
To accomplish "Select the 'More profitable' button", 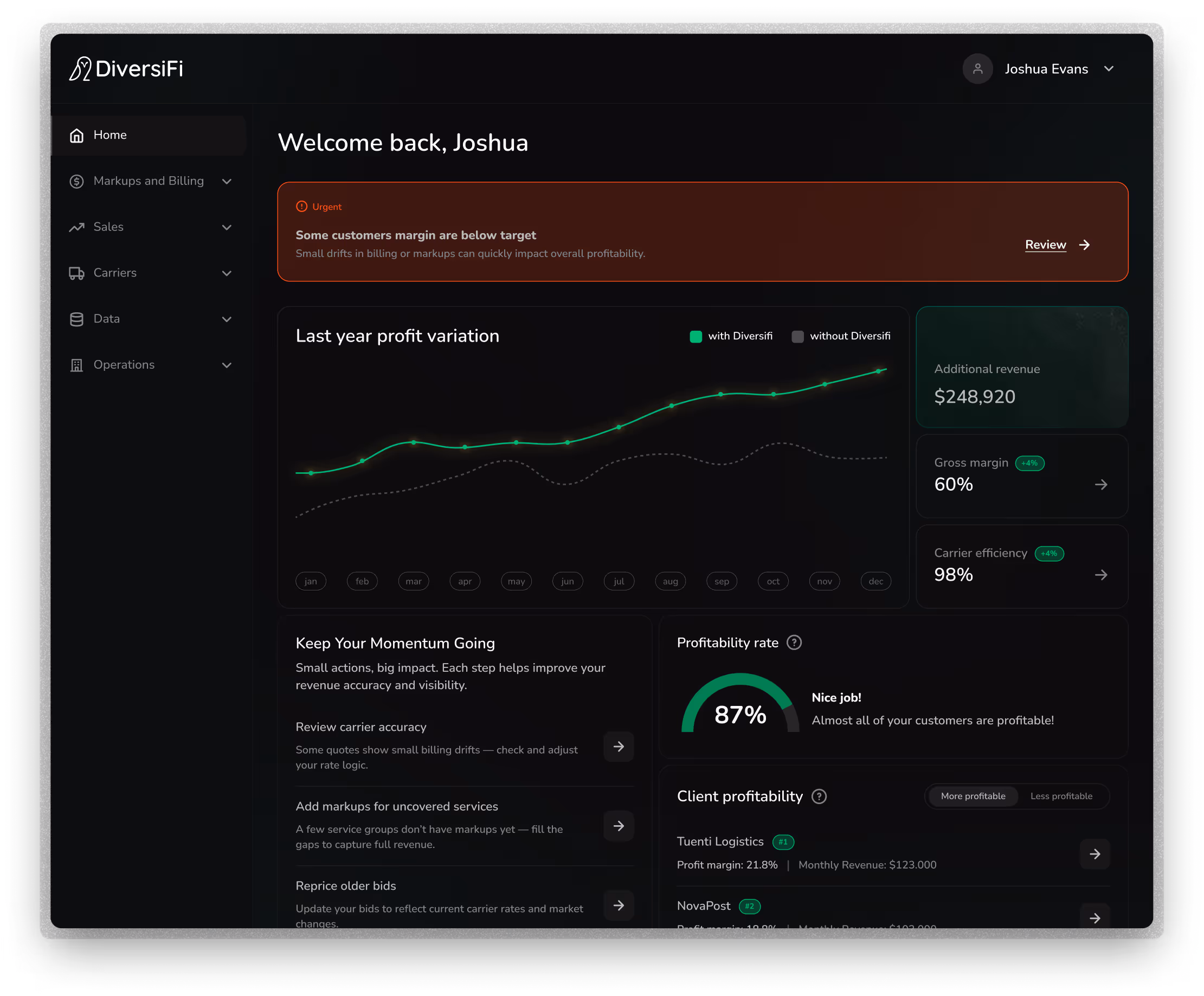I will pyautogui.click(x=973, y=796).
